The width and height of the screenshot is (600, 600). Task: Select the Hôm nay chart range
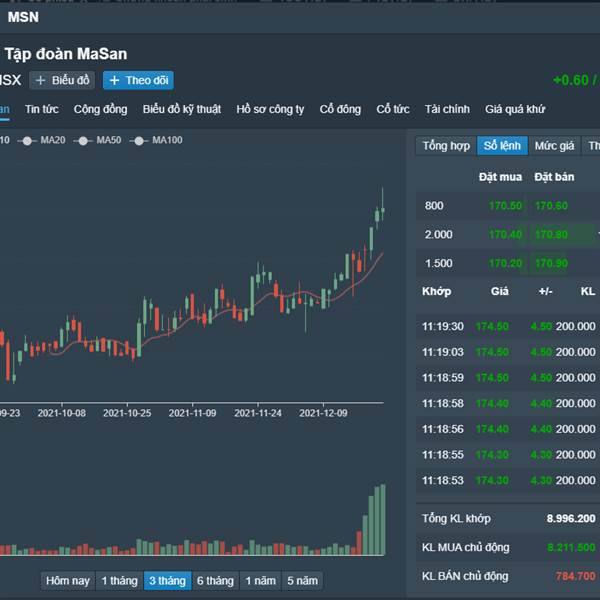(68, 580)
